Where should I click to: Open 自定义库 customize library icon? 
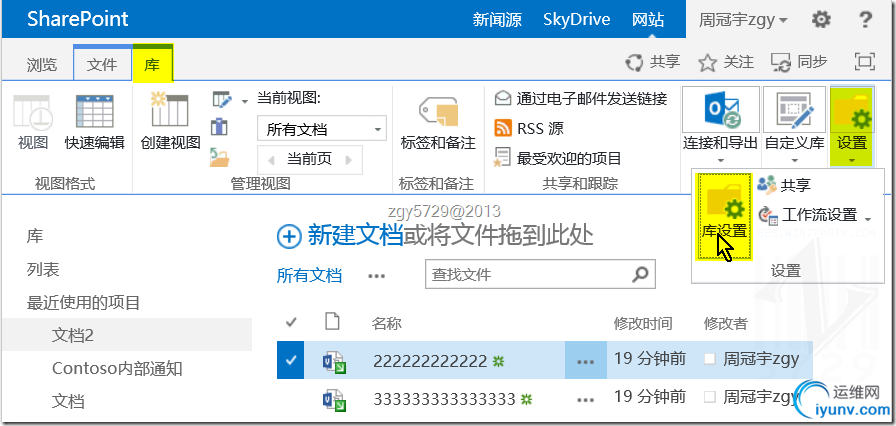pyautogui.click(x=795, y=111)
